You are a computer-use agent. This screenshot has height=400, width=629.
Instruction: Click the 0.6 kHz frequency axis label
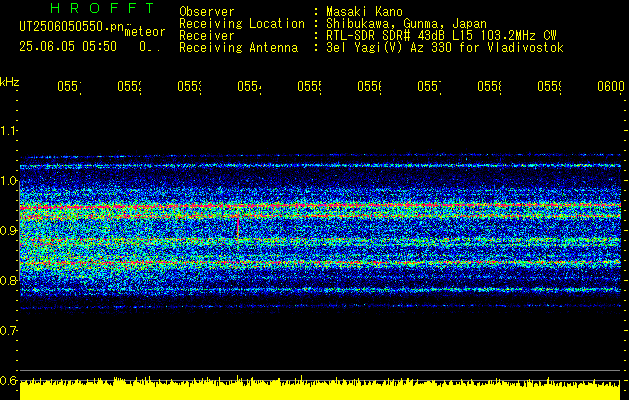coord(8,380)
